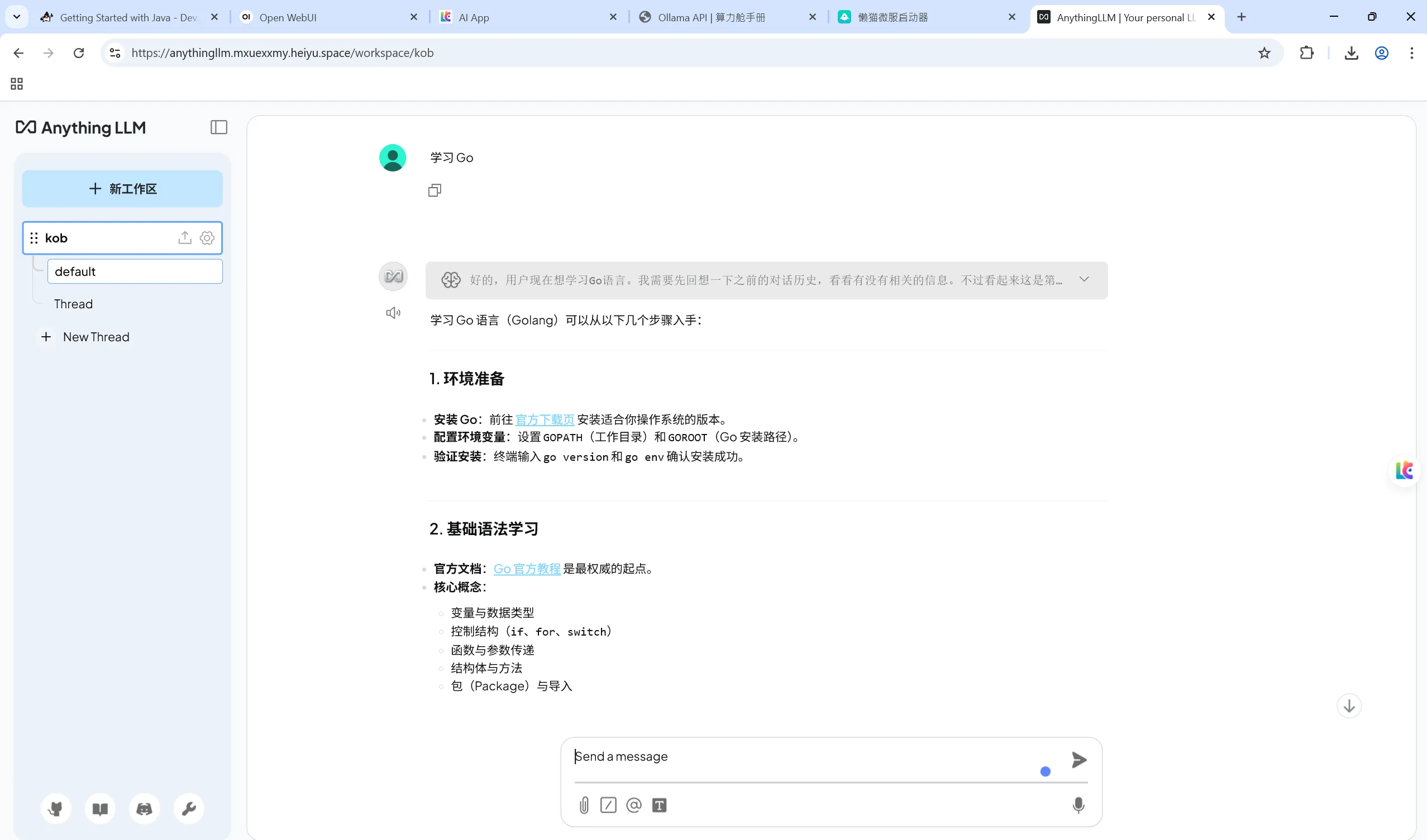This screenshot has height=840, width=1427.
Task: View site information icon in the address bar
Action: (x=115, y=52)
